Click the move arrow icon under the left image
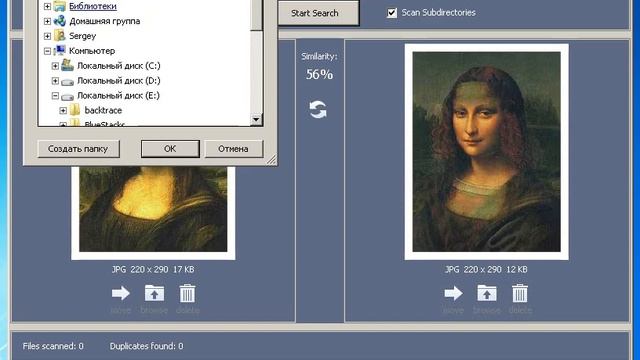 tap(121, 293)
